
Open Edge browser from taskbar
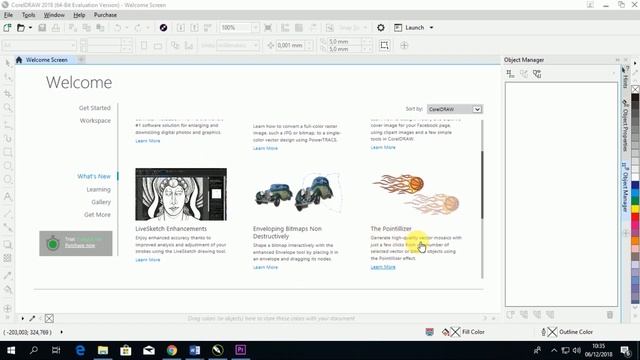point(80,350)
